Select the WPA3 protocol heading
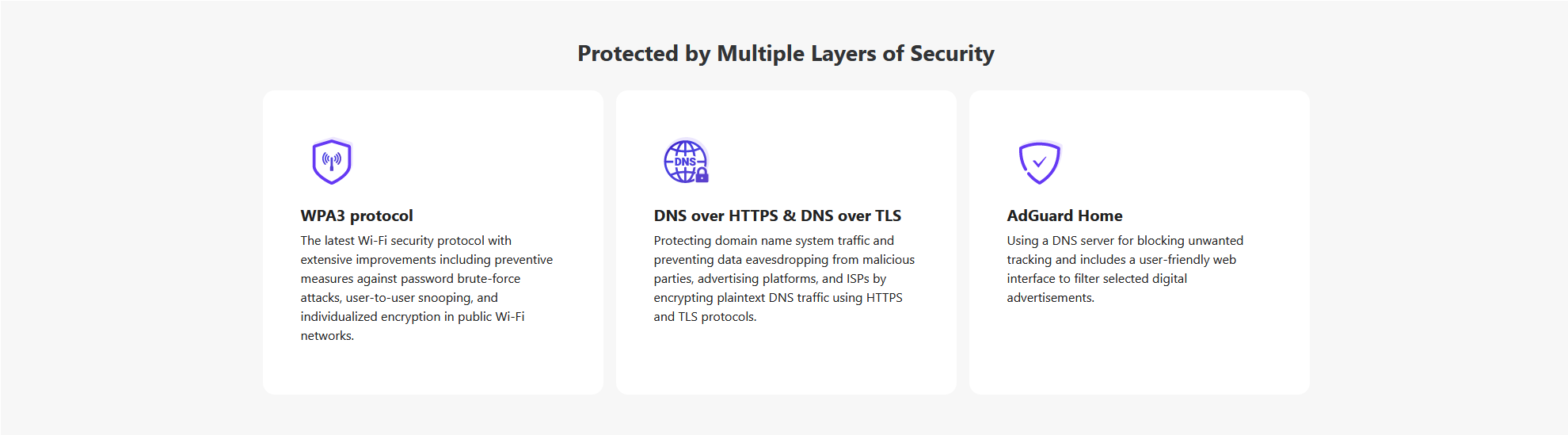 pos(356,216)
